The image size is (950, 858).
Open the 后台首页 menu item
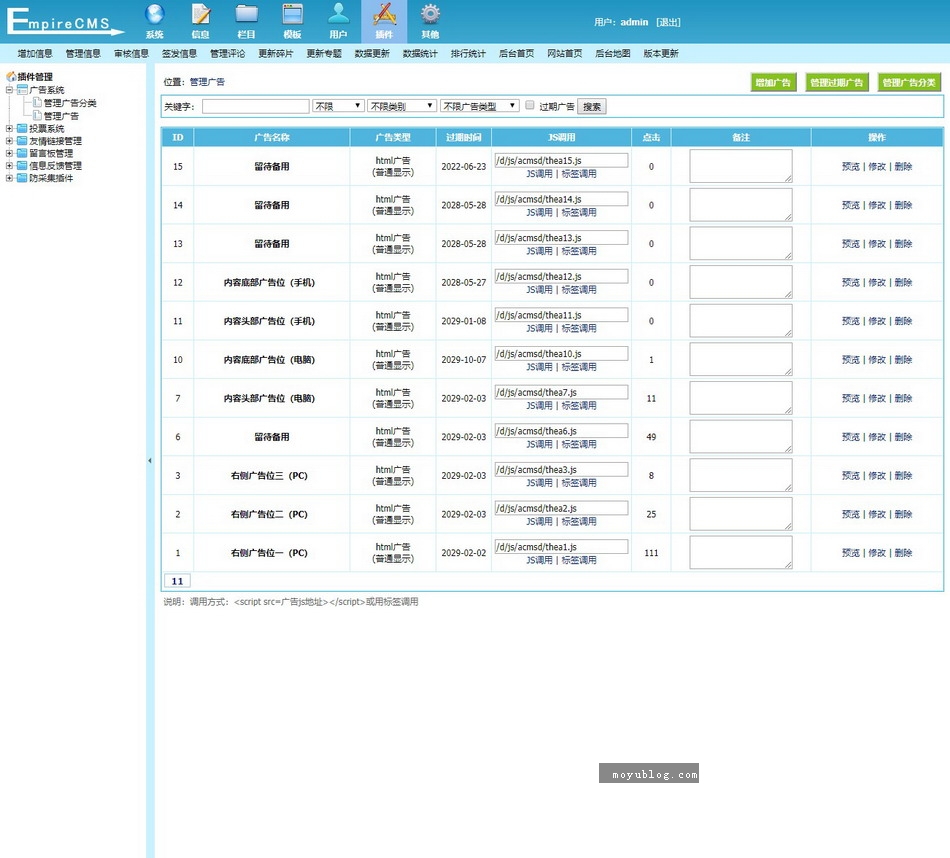[516, 53]
